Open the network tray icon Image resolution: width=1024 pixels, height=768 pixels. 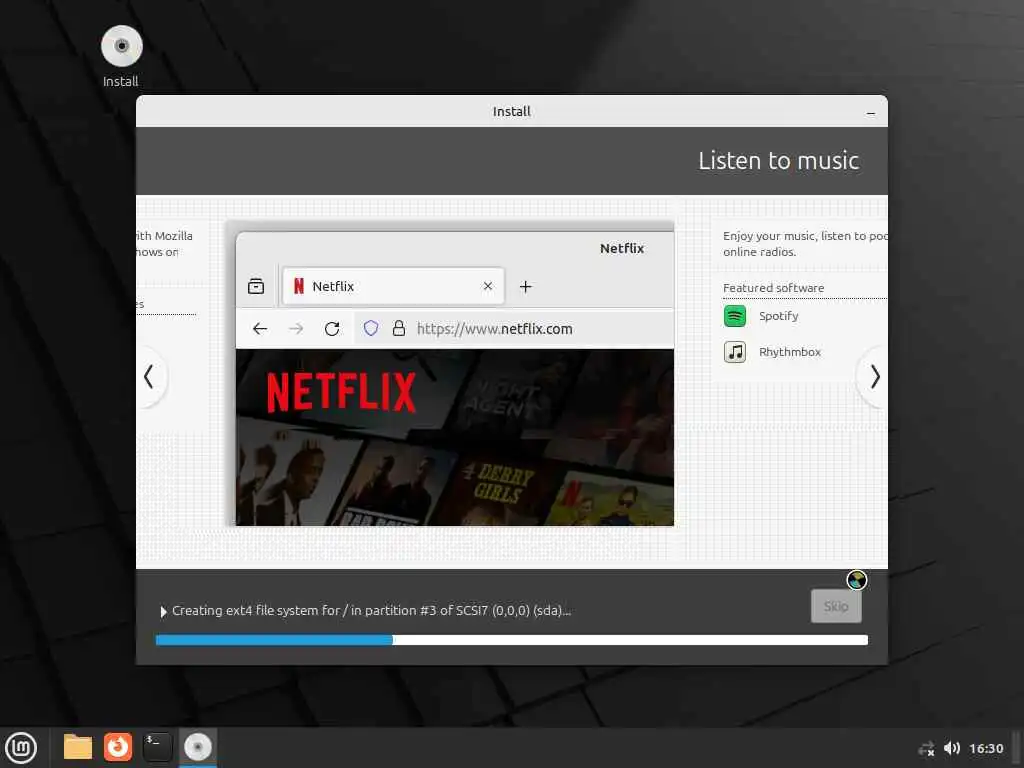926,748
